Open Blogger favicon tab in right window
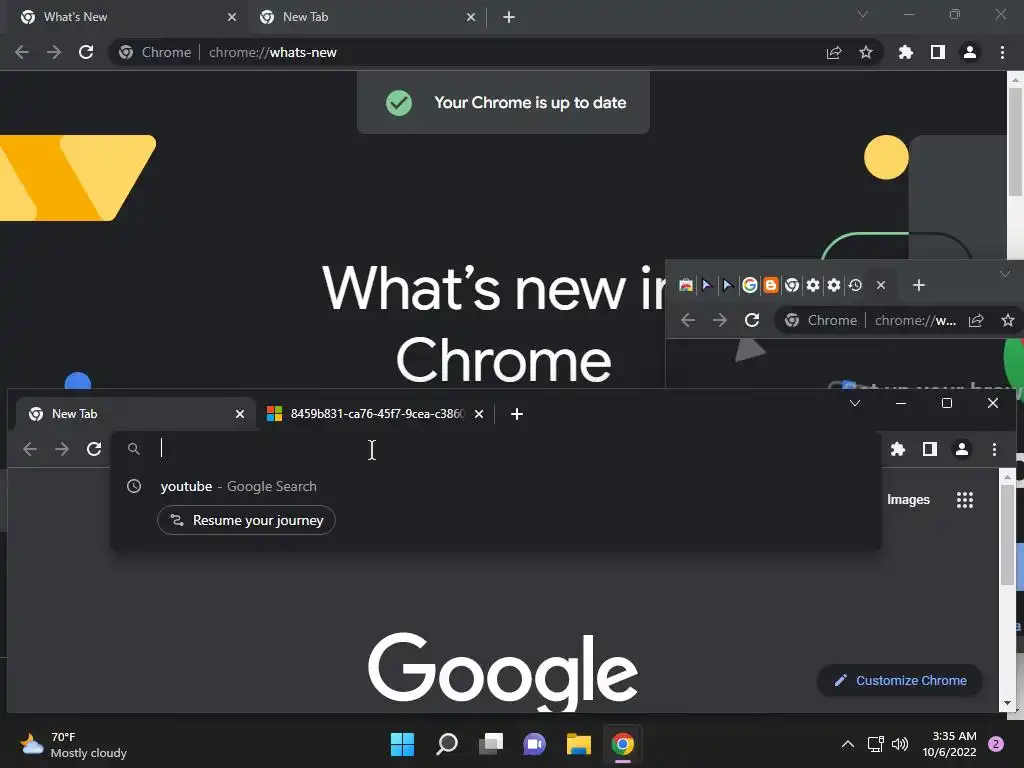 pyautogui.click(x=771, y=285)
